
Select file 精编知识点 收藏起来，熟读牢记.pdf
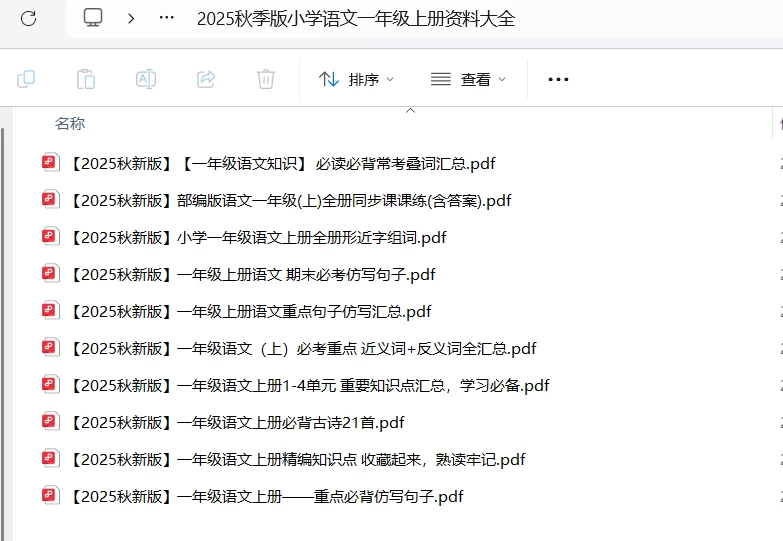(x=298, y=459)
